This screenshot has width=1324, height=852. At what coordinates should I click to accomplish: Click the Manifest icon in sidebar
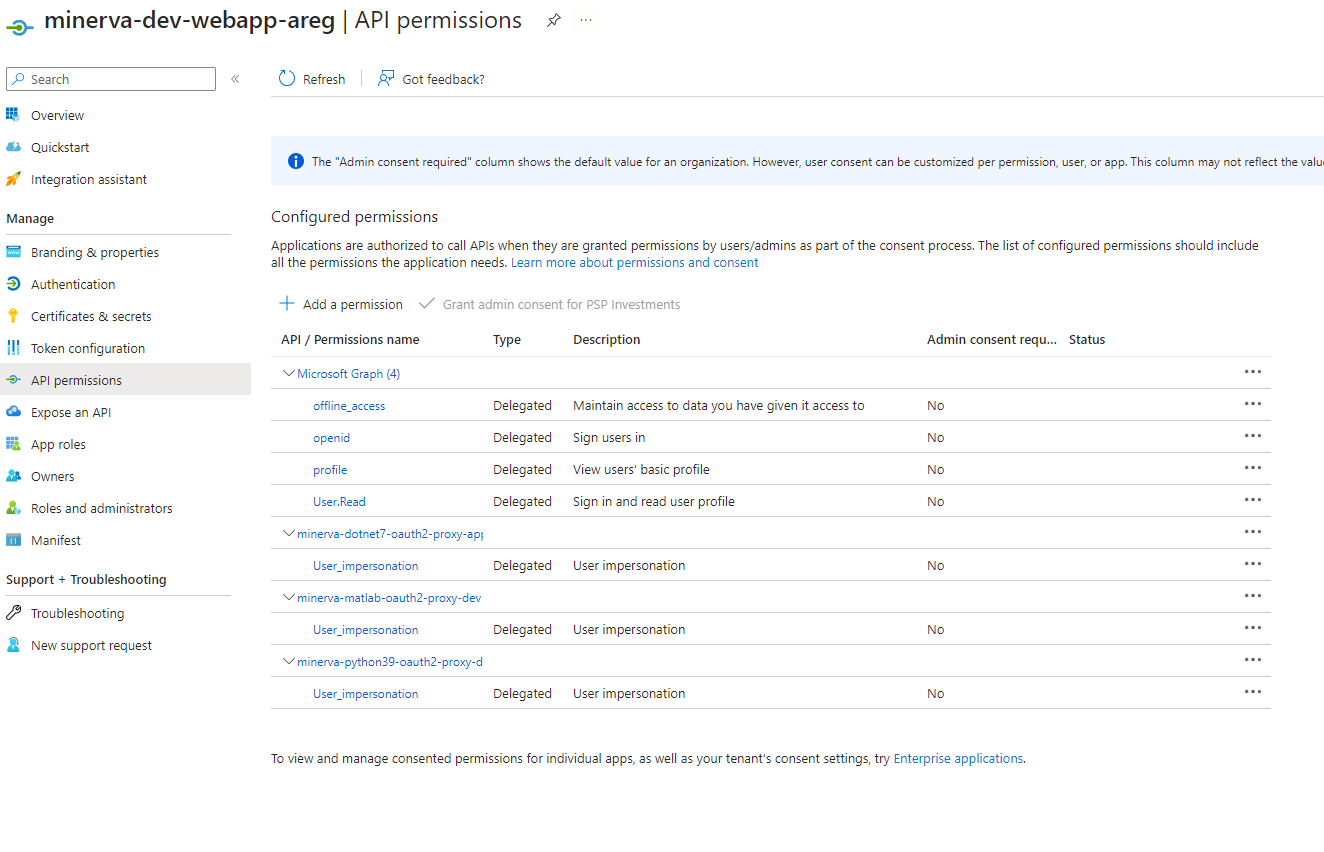[13, 540]
